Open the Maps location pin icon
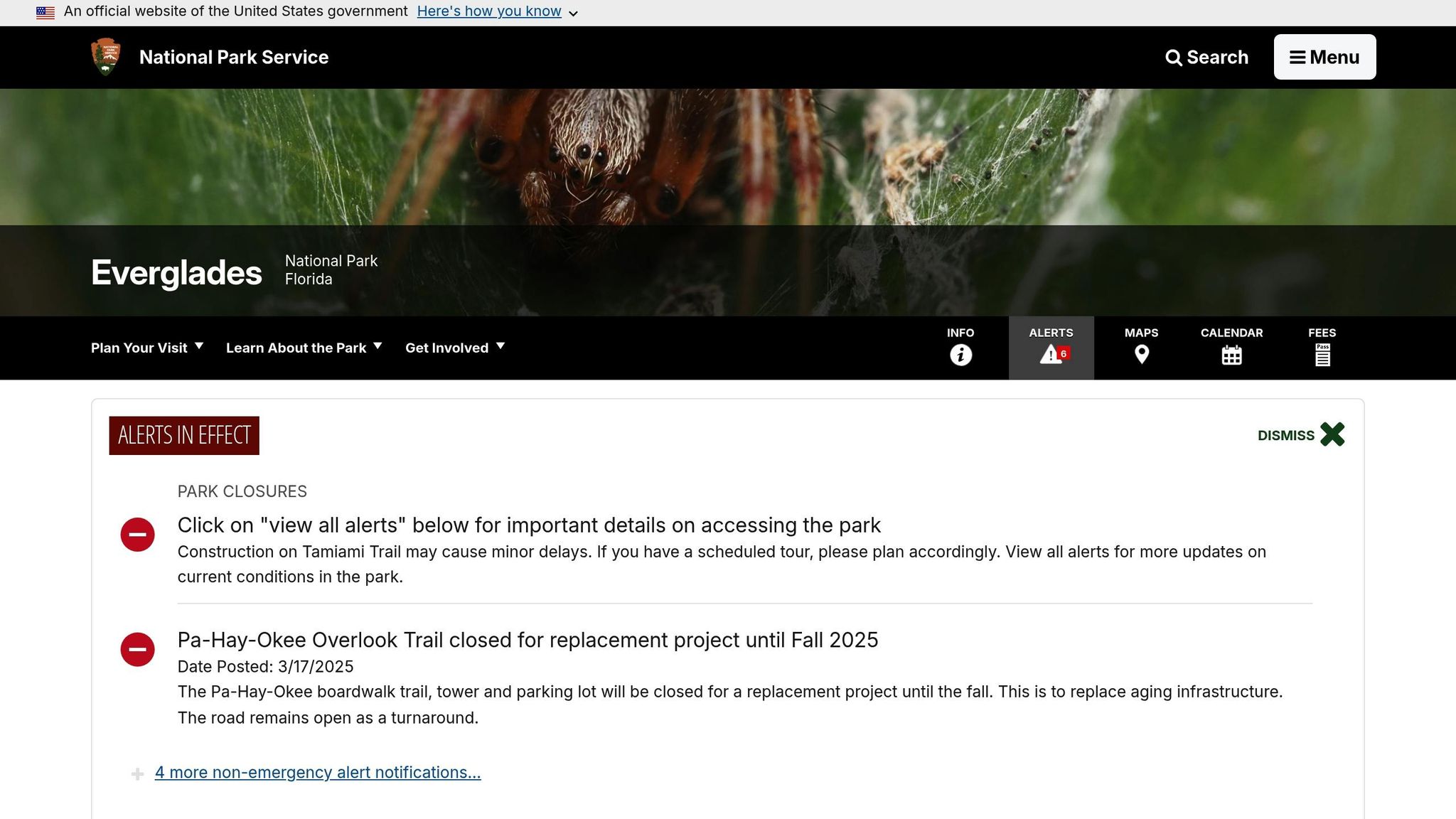This screenshot has width=1456, height=819. pos(1141,354)
